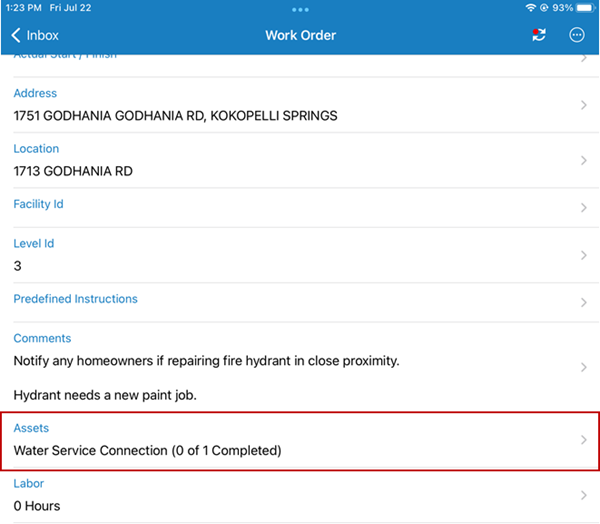Open the more options ellipsis menu
The width and height of the screenshot is (600, 524).
(x=576, y=35)
